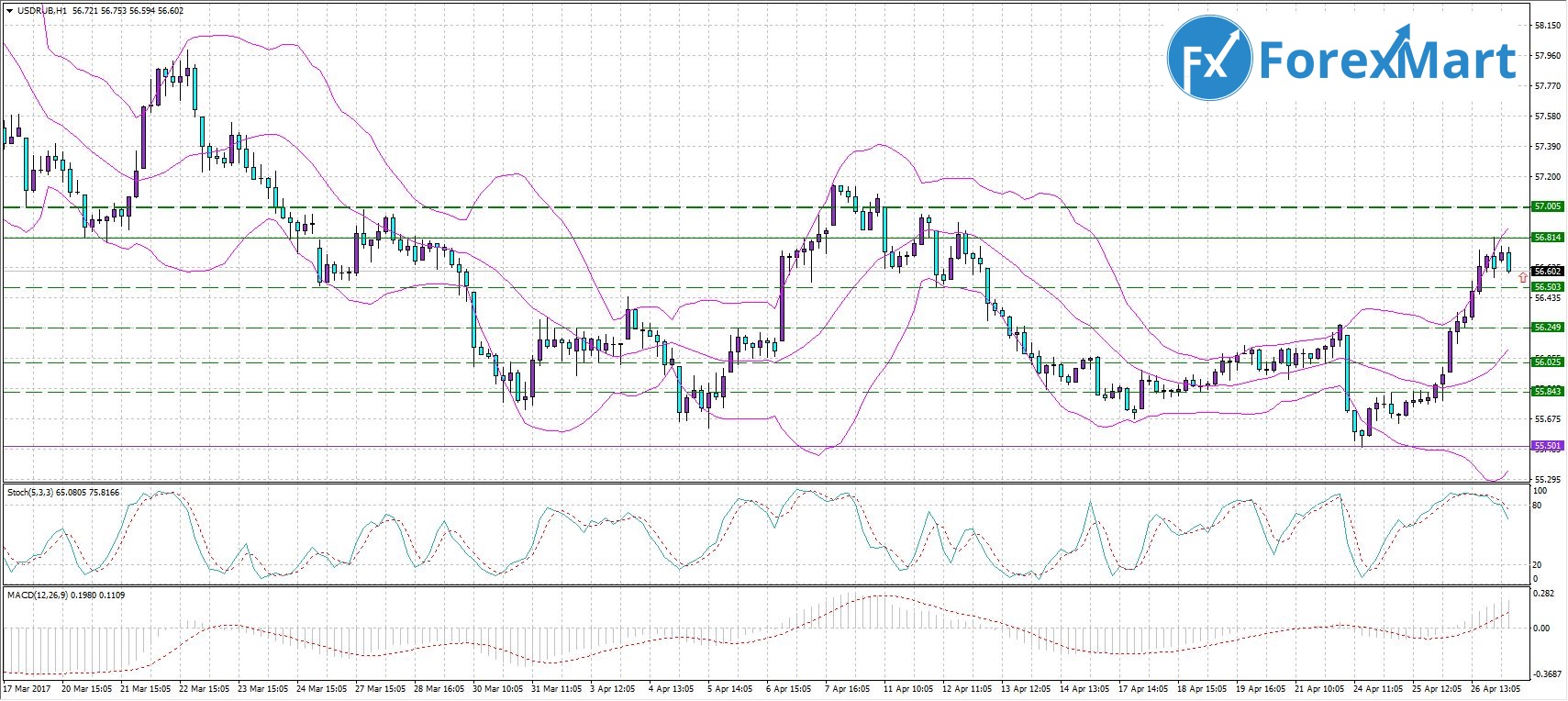Click the current price tag 56.602
This screenshot has height=701, width=1568.
coord(1548,271)
